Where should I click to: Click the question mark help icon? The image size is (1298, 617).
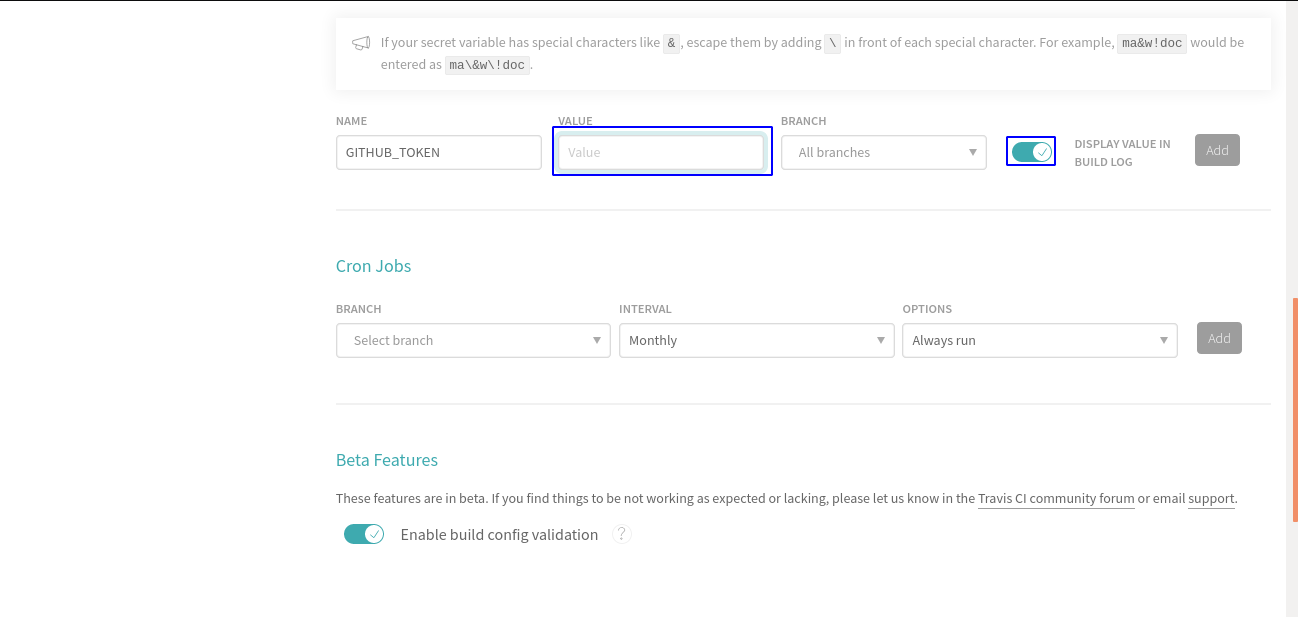622,534
